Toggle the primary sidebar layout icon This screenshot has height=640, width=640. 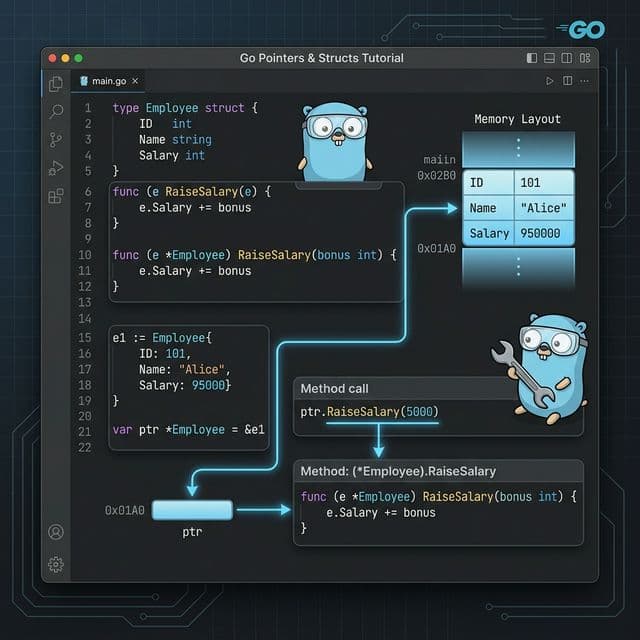coord(532,58)
